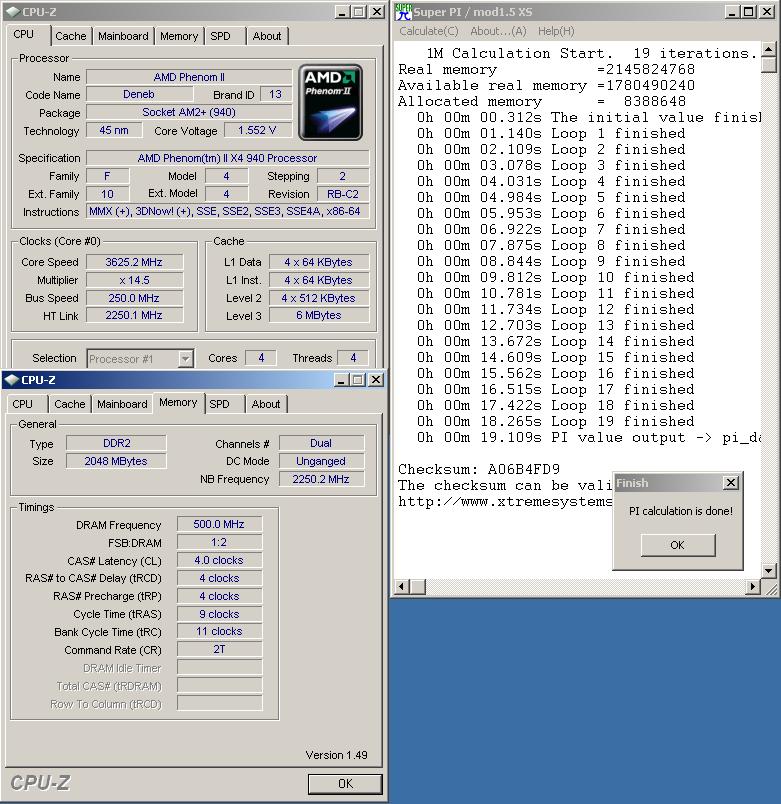Viewport: 781px width, 804px height.
Task: Open the About...(A) menu in Super PI
Action: (x=498, y=31)
